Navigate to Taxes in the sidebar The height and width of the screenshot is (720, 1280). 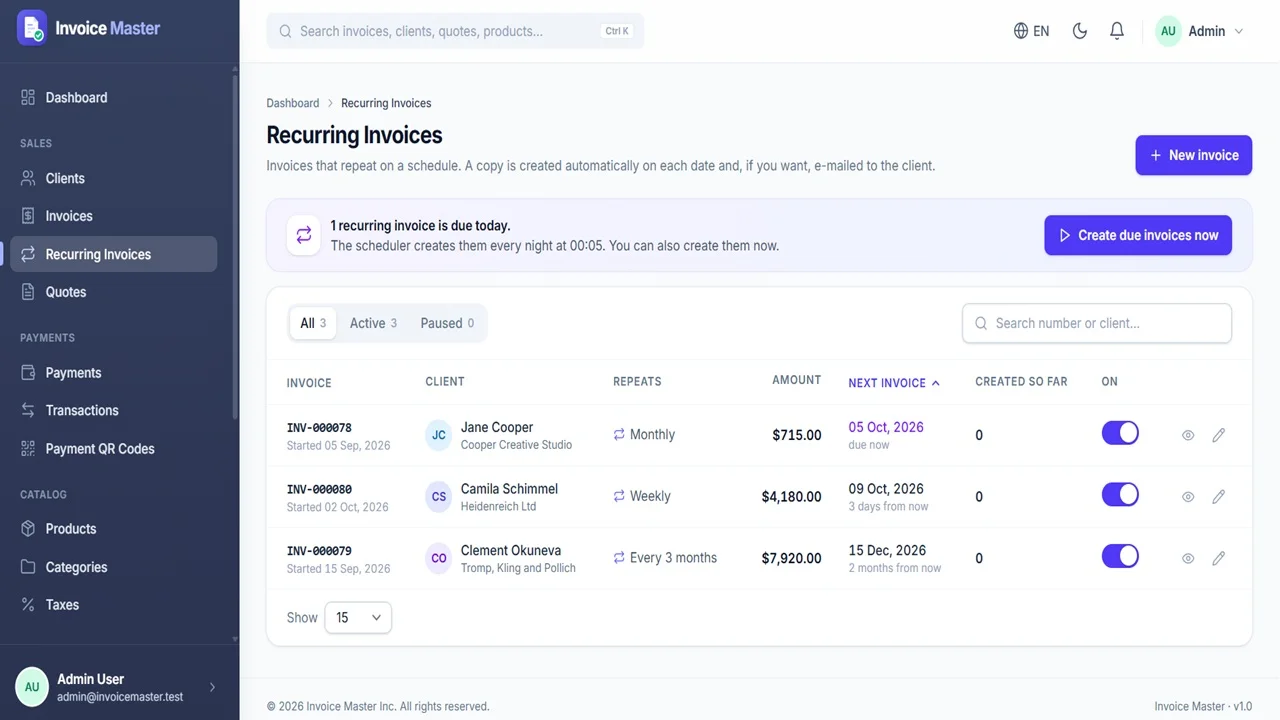click(x=113, y=605)
